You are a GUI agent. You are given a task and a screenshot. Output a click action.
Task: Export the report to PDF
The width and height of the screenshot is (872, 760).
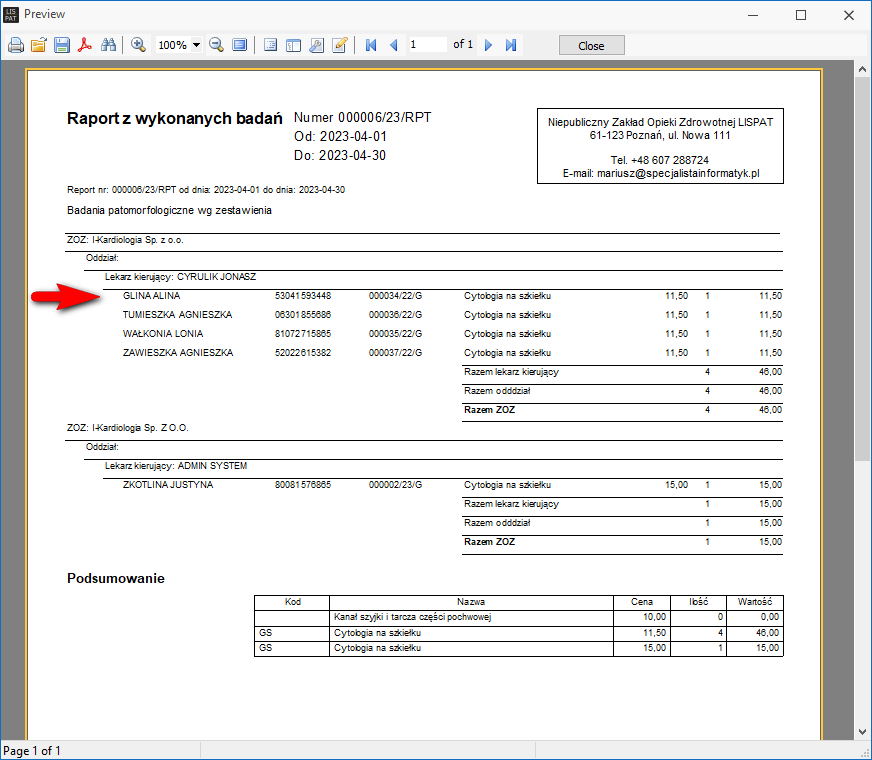pyautogui.click(x=86, y=45)
